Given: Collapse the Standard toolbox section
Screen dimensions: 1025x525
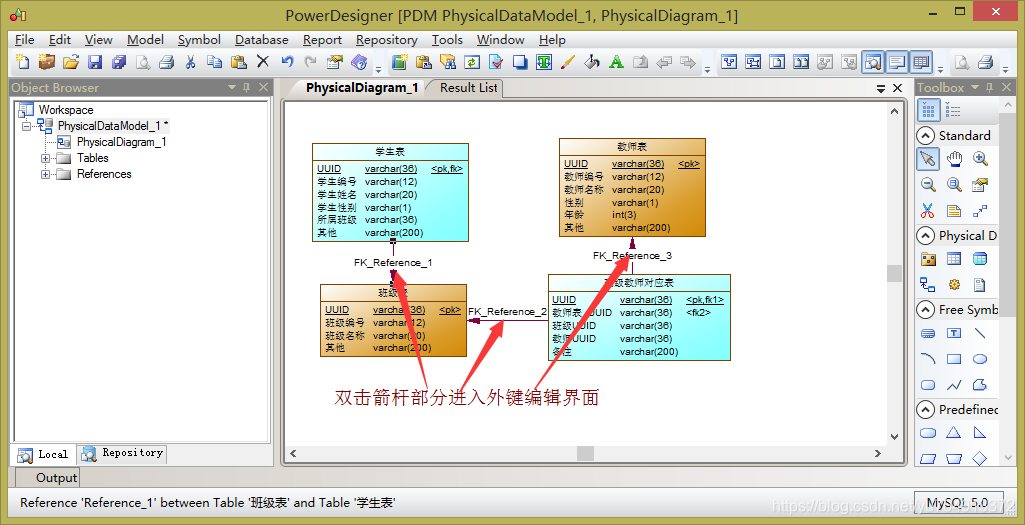Looking at the screenshot, I should tap(926, 135).
